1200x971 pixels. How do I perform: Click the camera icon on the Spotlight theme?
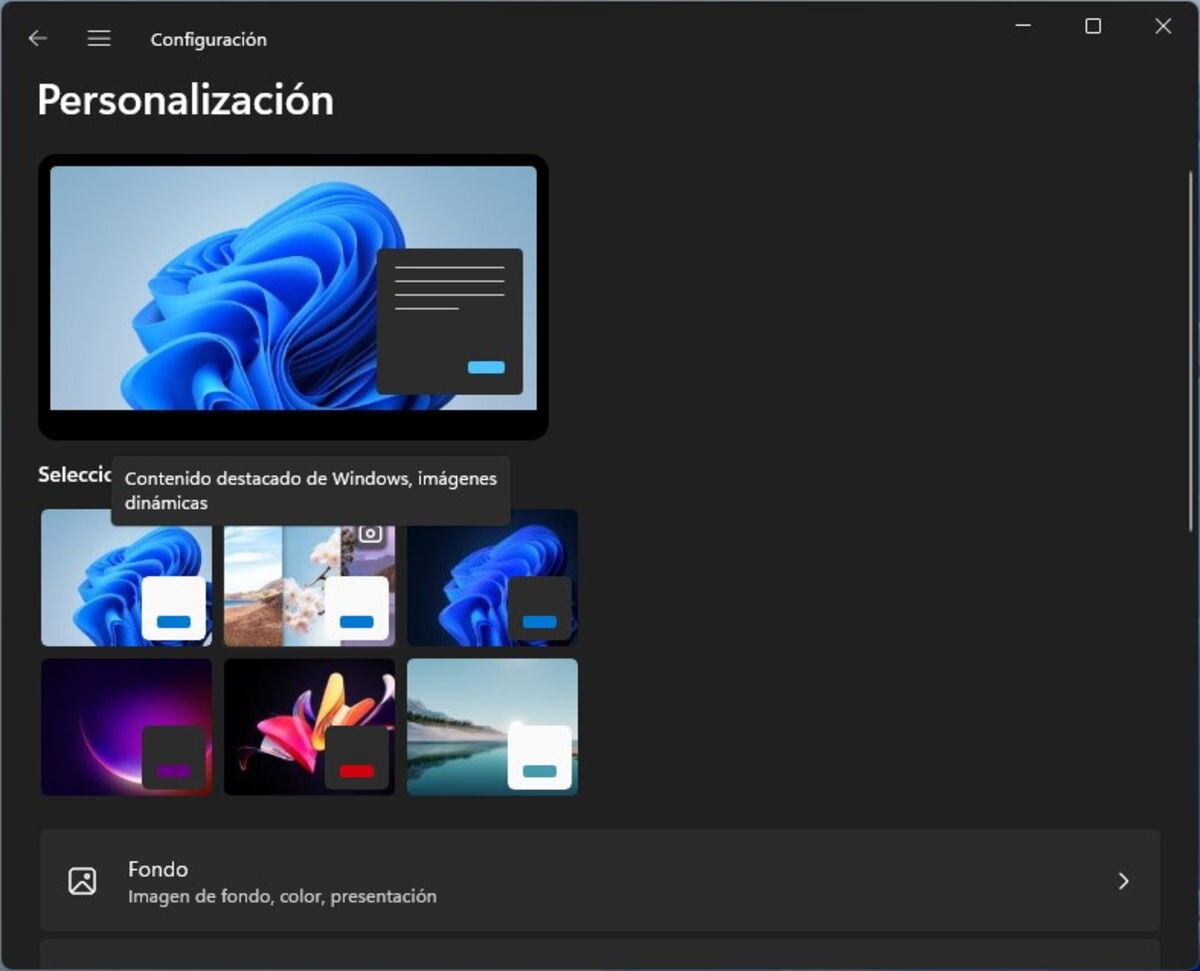[x=371, y=534]
